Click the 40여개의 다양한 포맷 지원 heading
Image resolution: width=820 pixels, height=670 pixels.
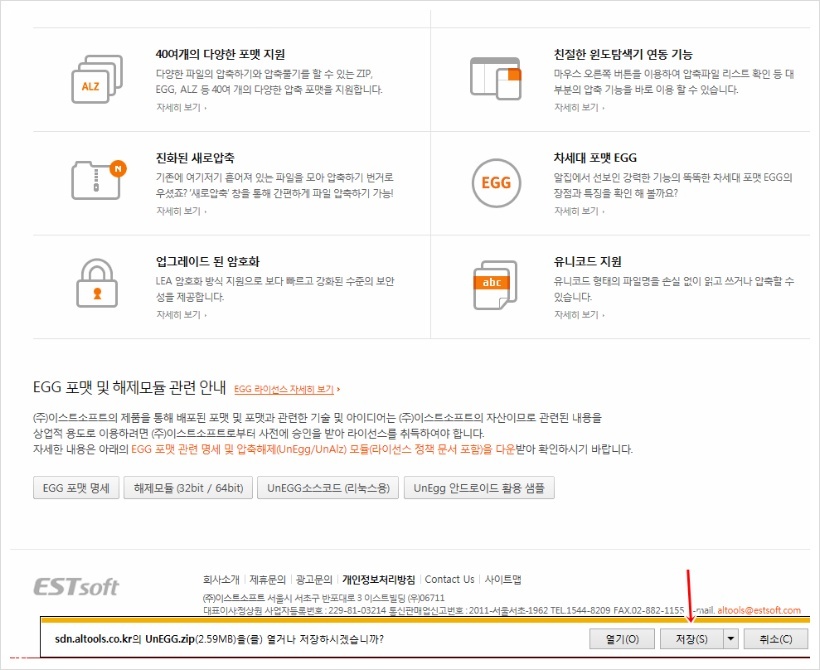[x=220, y=54]
